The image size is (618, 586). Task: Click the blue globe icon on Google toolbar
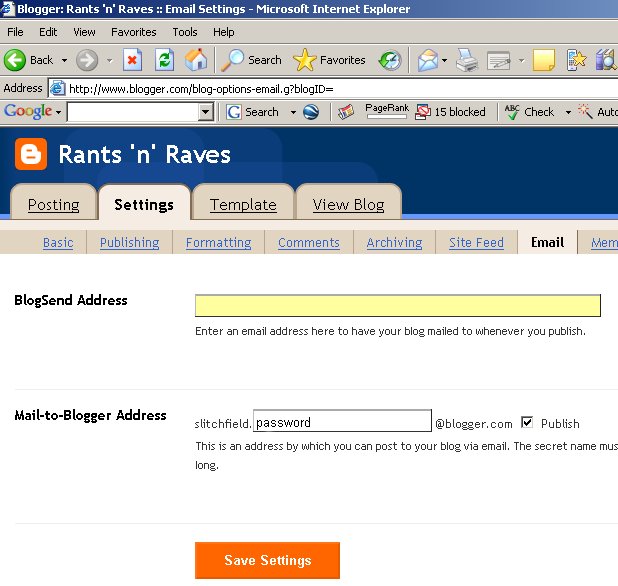[x=311, y=112]
